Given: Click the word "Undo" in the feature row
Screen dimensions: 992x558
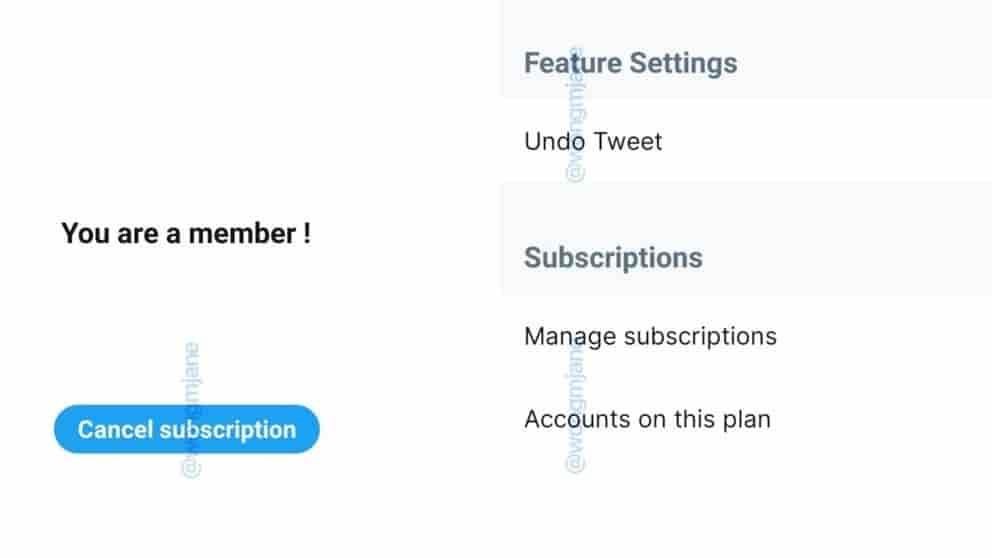Looking at the screenshot, I should coord(555,142).
